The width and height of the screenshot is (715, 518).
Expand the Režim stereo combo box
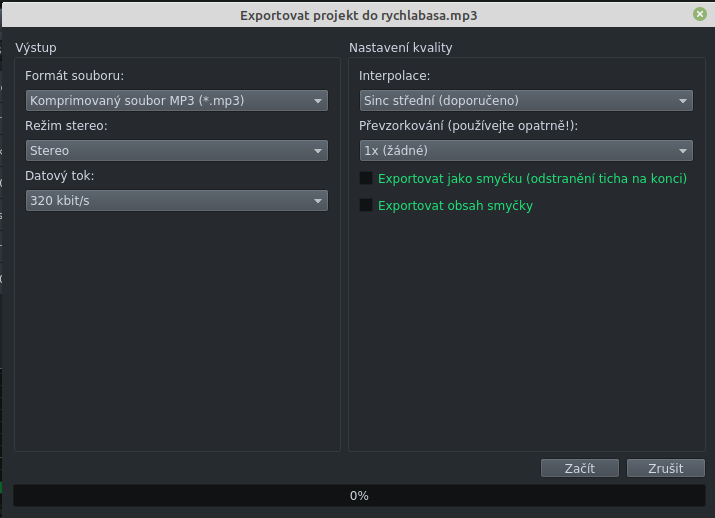pyautogui.click(x=177, y=151)
